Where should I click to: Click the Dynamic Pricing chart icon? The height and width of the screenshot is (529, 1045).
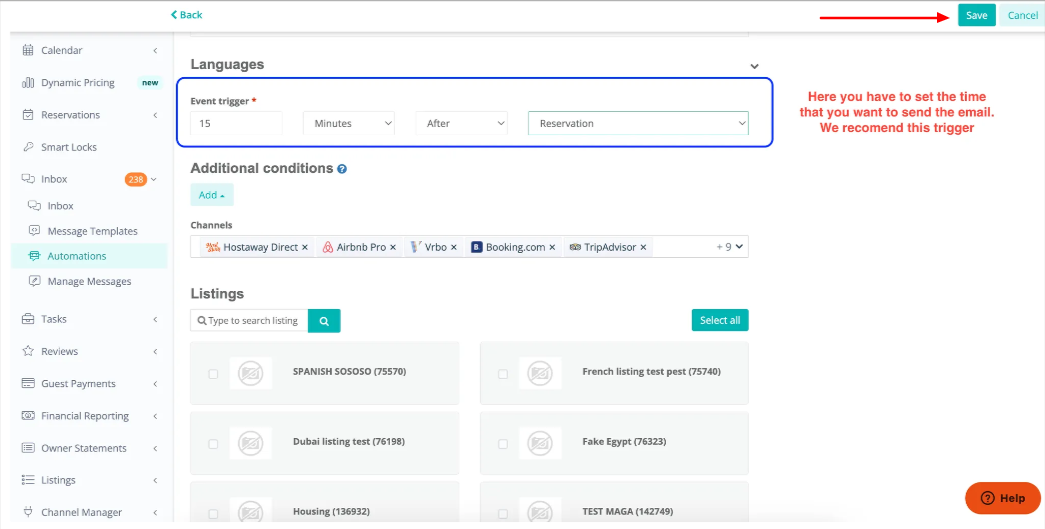(28, 83)
